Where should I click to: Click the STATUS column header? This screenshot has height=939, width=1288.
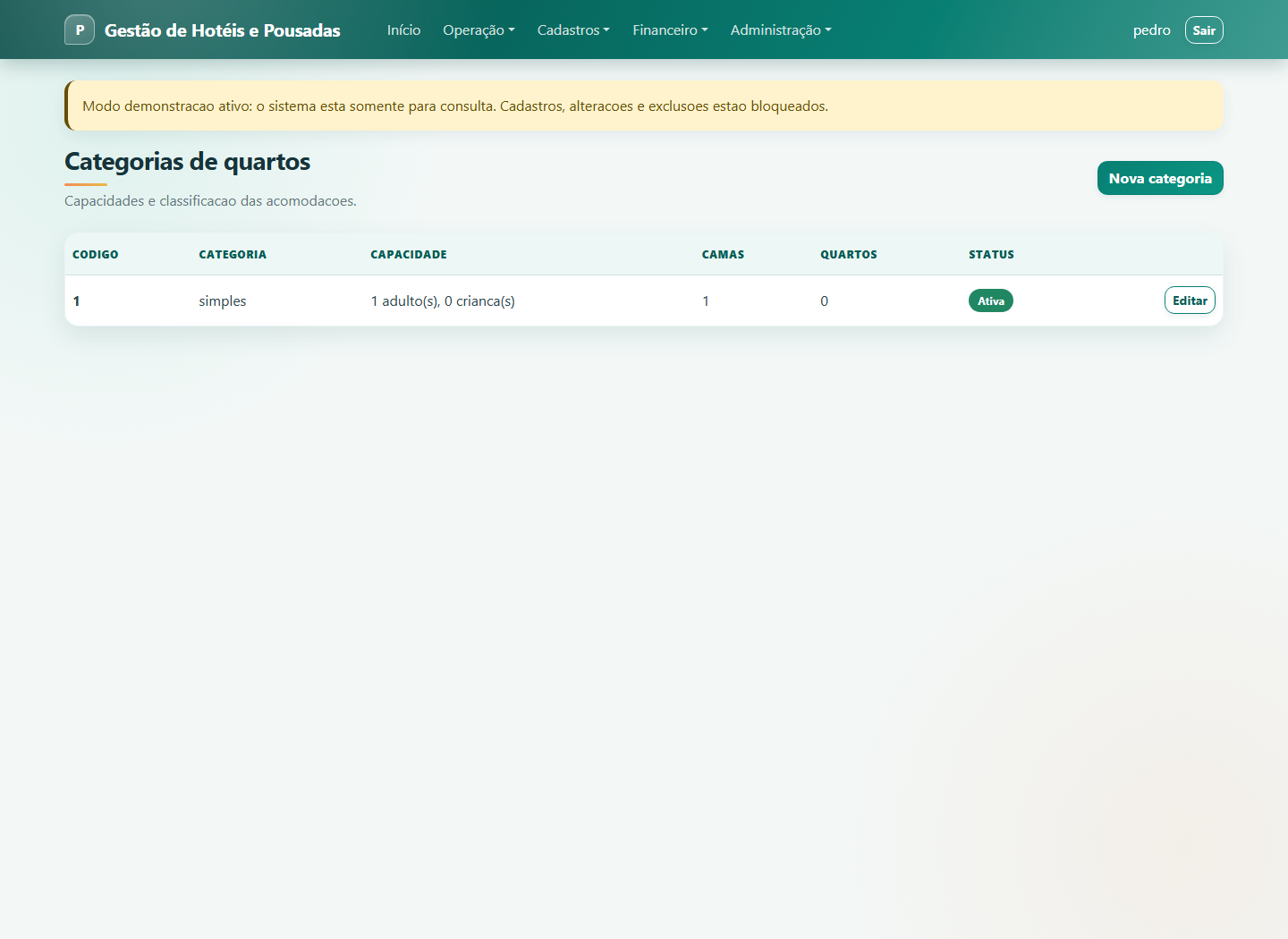[991, 254]
